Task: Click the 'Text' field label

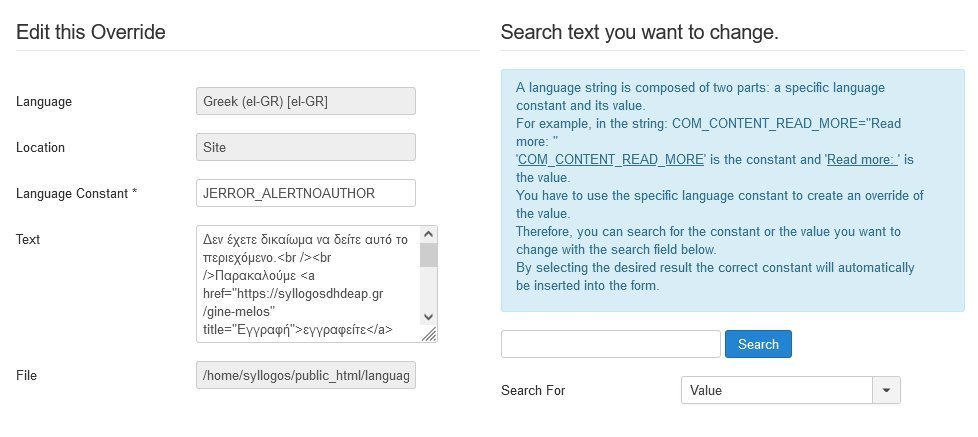Action: pos(28,239)
